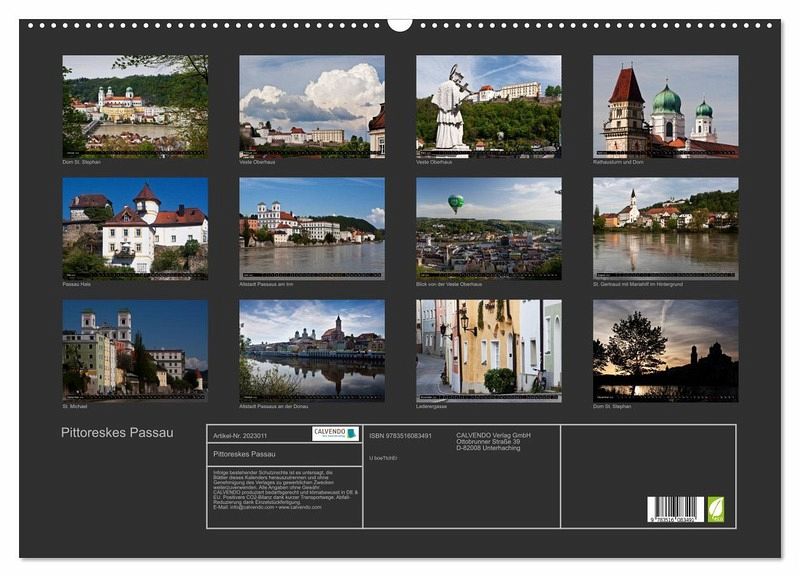Open the Ledierergasse alley photo
The height and width of the screenshot is (577, 800).
[488, 350]
